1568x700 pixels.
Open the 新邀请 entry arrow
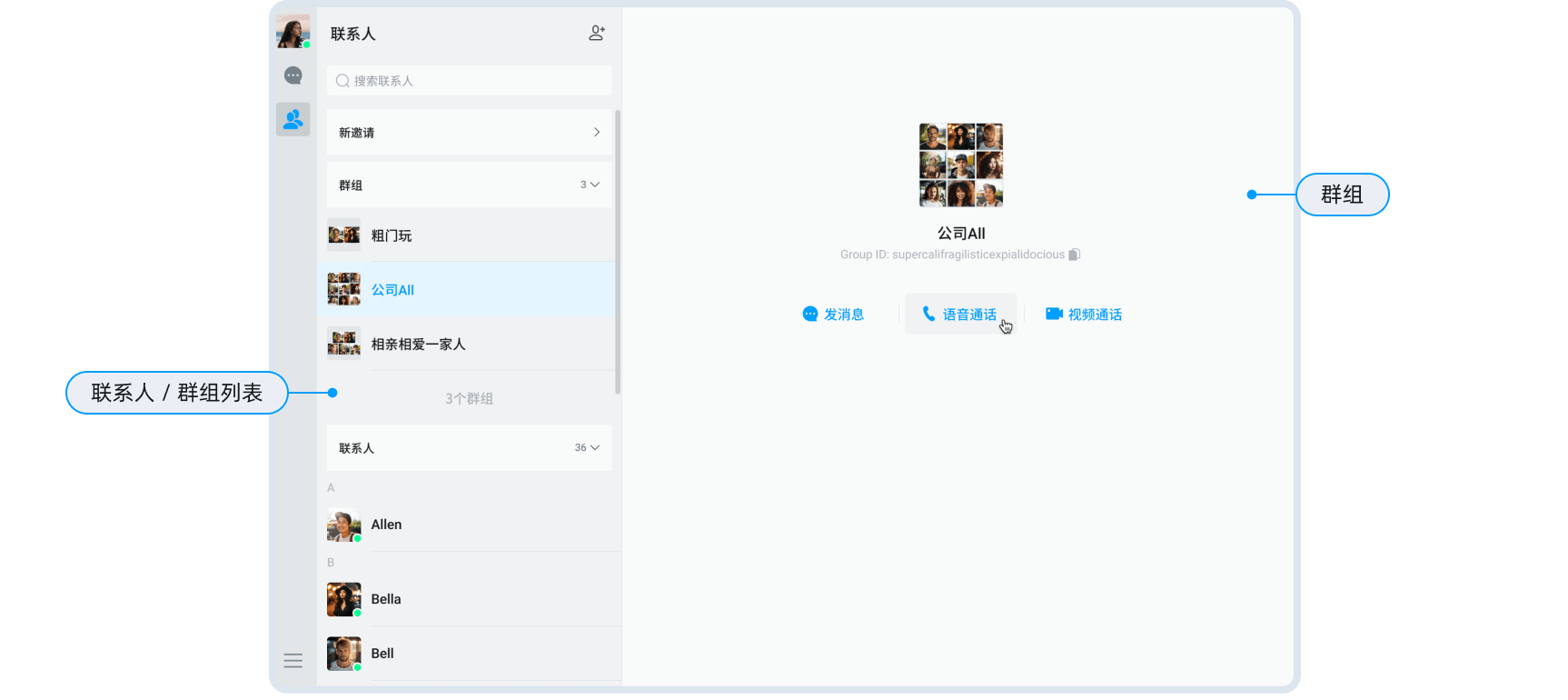pos(597,132)
